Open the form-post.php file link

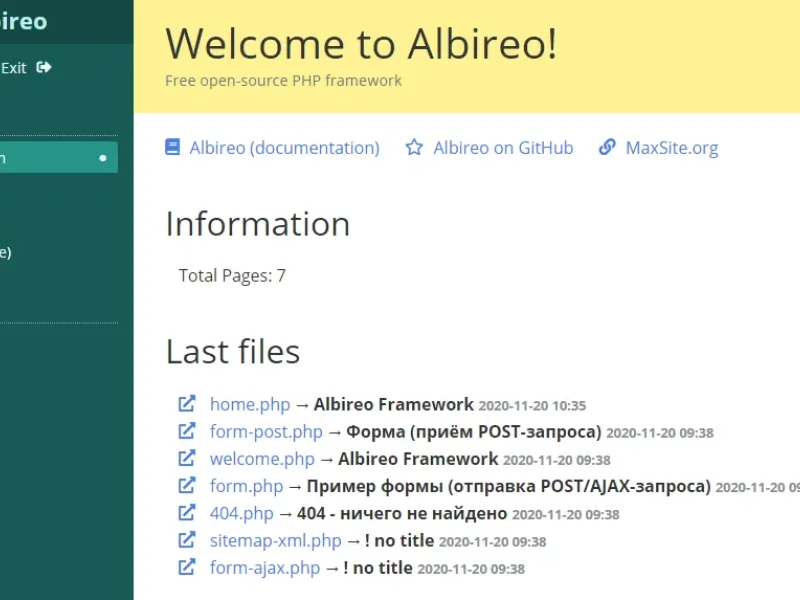(264, 431)
